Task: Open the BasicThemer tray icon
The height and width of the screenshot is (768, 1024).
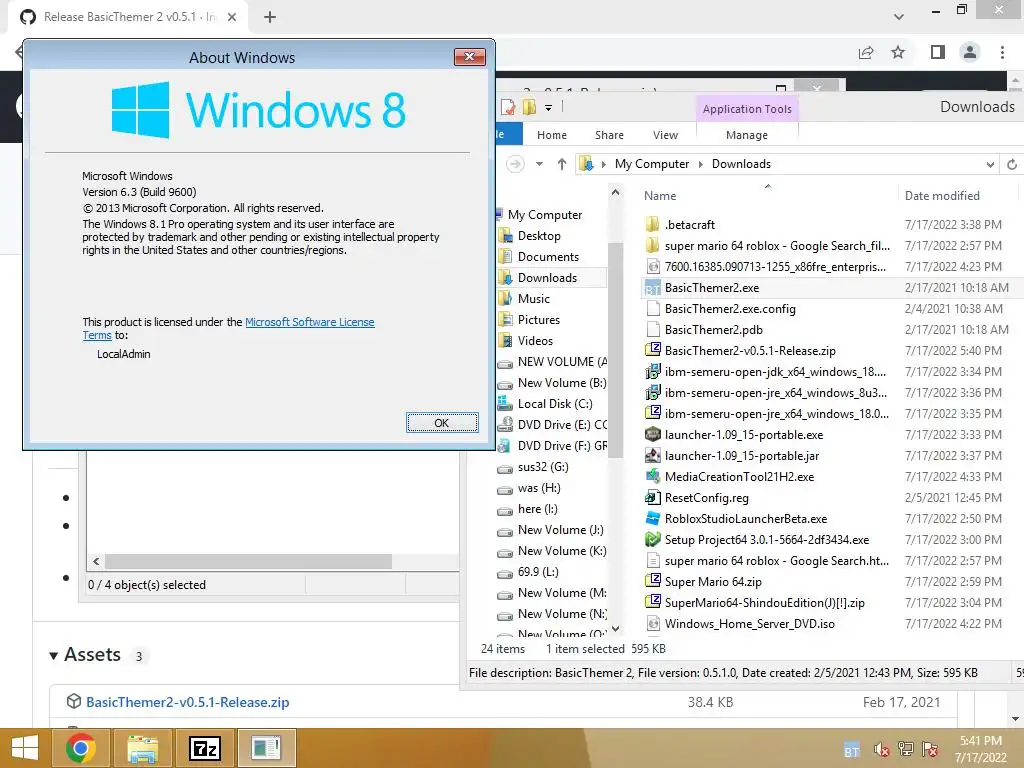Action: (852, 751)
